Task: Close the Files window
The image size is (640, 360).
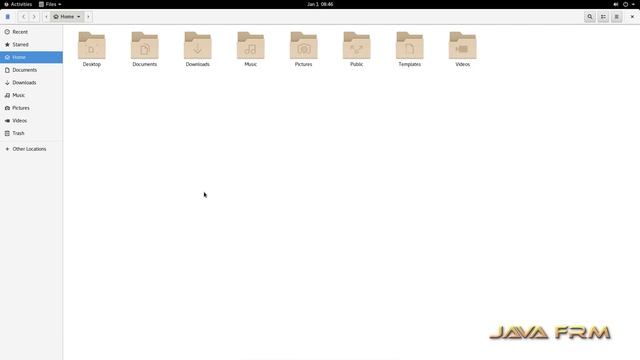Action: pos(632,17)
